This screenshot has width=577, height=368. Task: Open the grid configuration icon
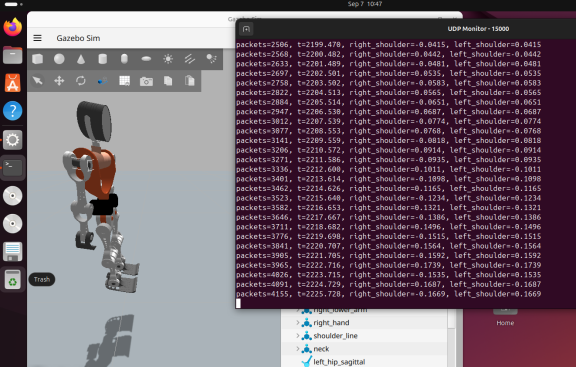pos(125,81)
